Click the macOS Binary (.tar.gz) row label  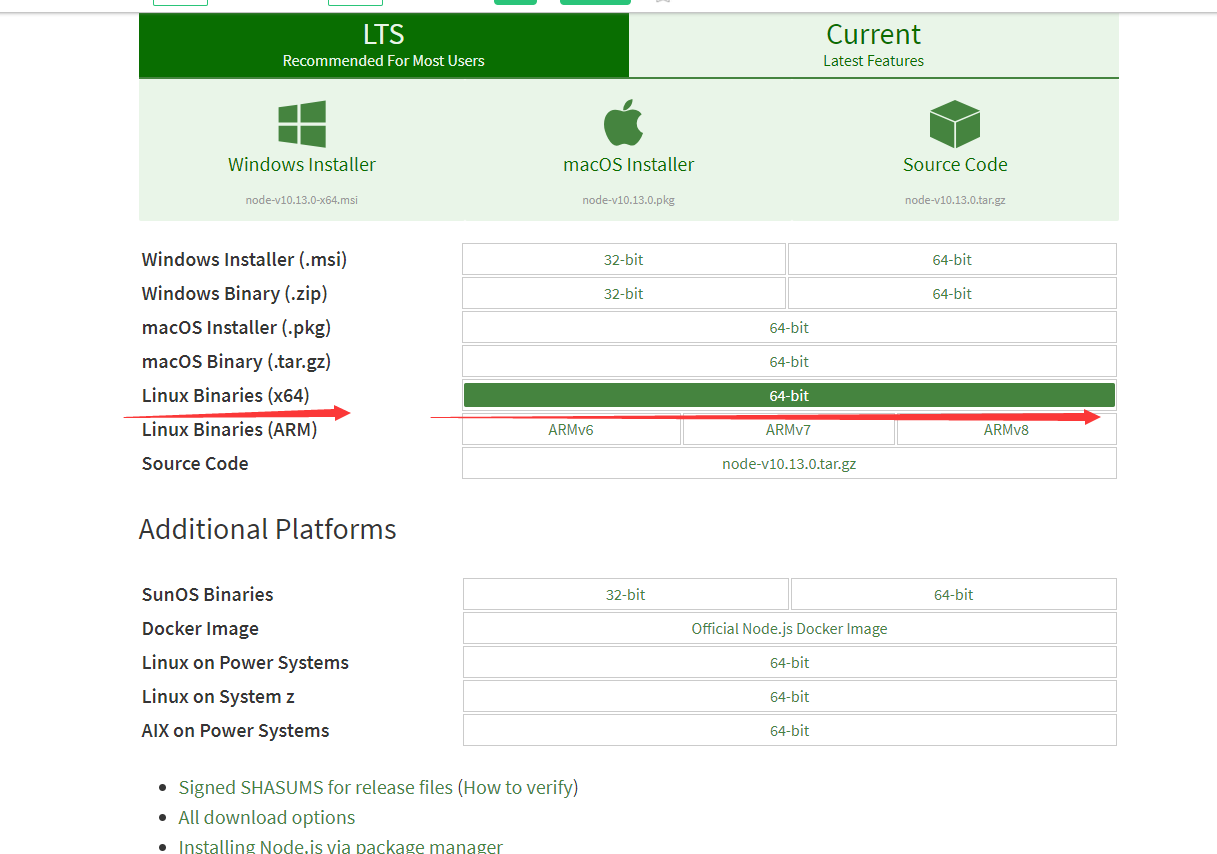236,361
